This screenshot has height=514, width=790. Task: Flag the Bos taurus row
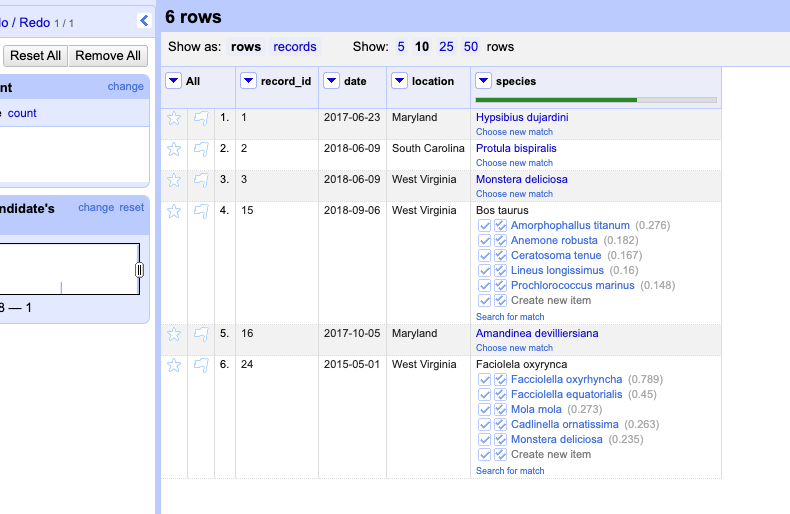coord(201,211)
